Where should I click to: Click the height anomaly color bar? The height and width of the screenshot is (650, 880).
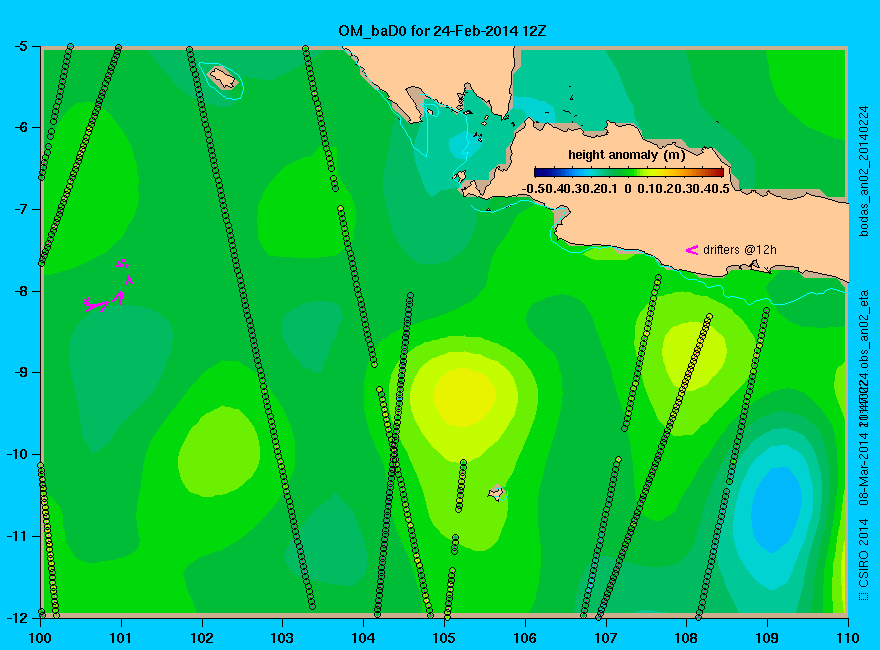pos(629,172)
